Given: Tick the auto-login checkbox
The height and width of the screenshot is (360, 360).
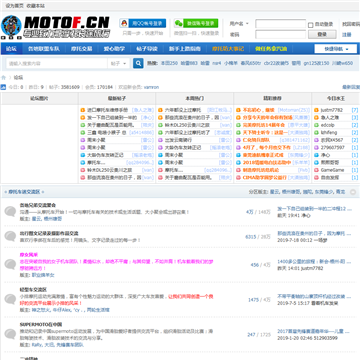Looking at the screenshot, I should coord(310,25).
